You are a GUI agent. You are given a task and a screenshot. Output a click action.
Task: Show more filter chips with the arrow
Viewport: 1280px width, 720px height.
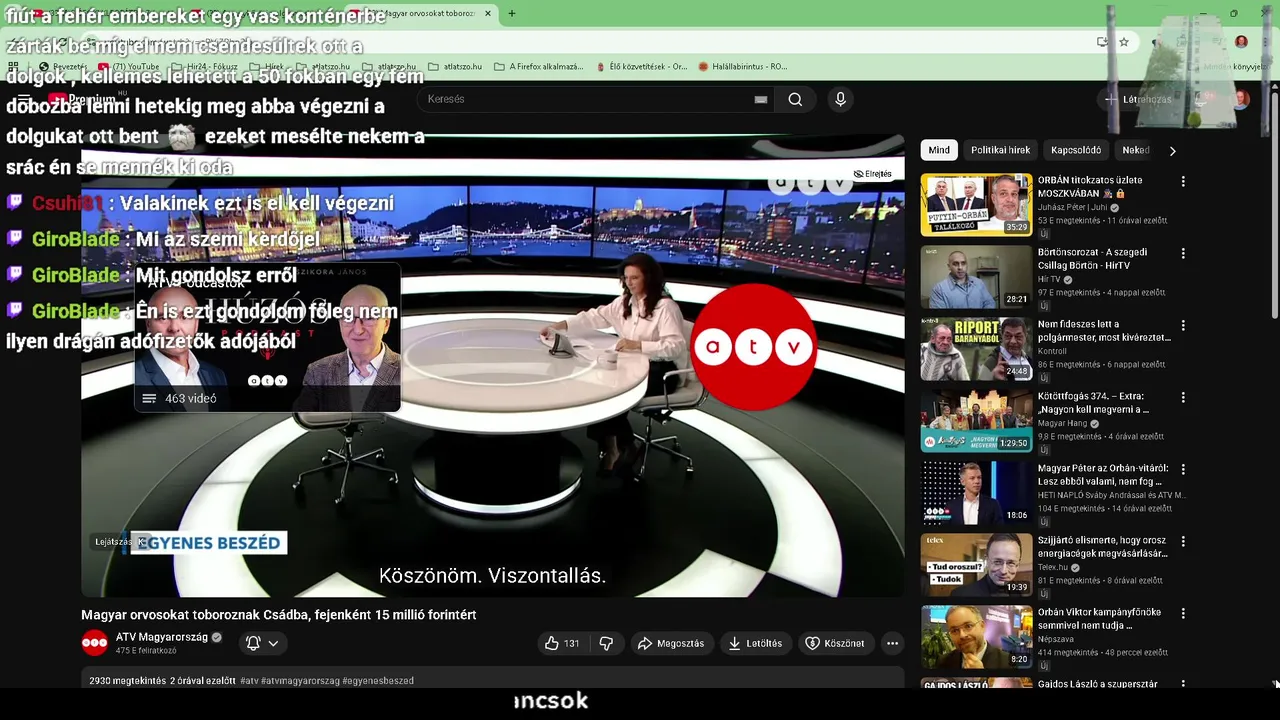click(1172, 150)
